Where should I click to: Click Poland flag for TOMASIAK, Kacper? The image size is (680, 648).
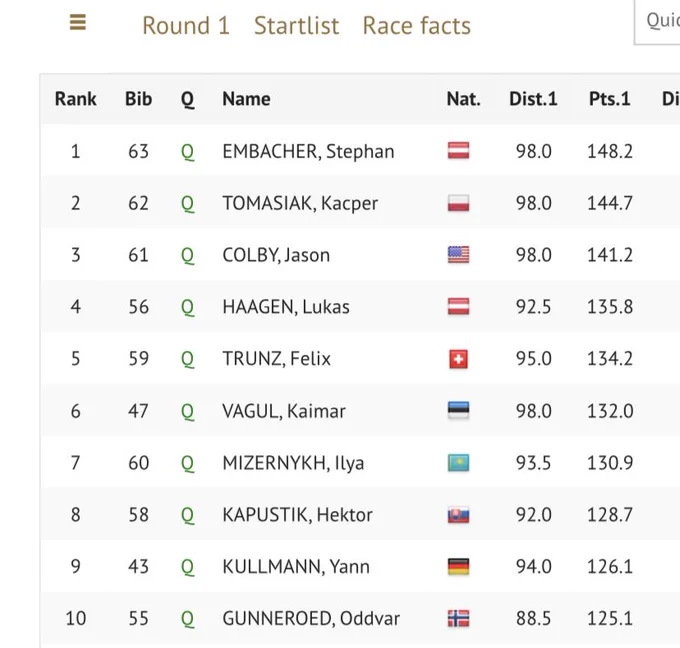click(458, 203)
